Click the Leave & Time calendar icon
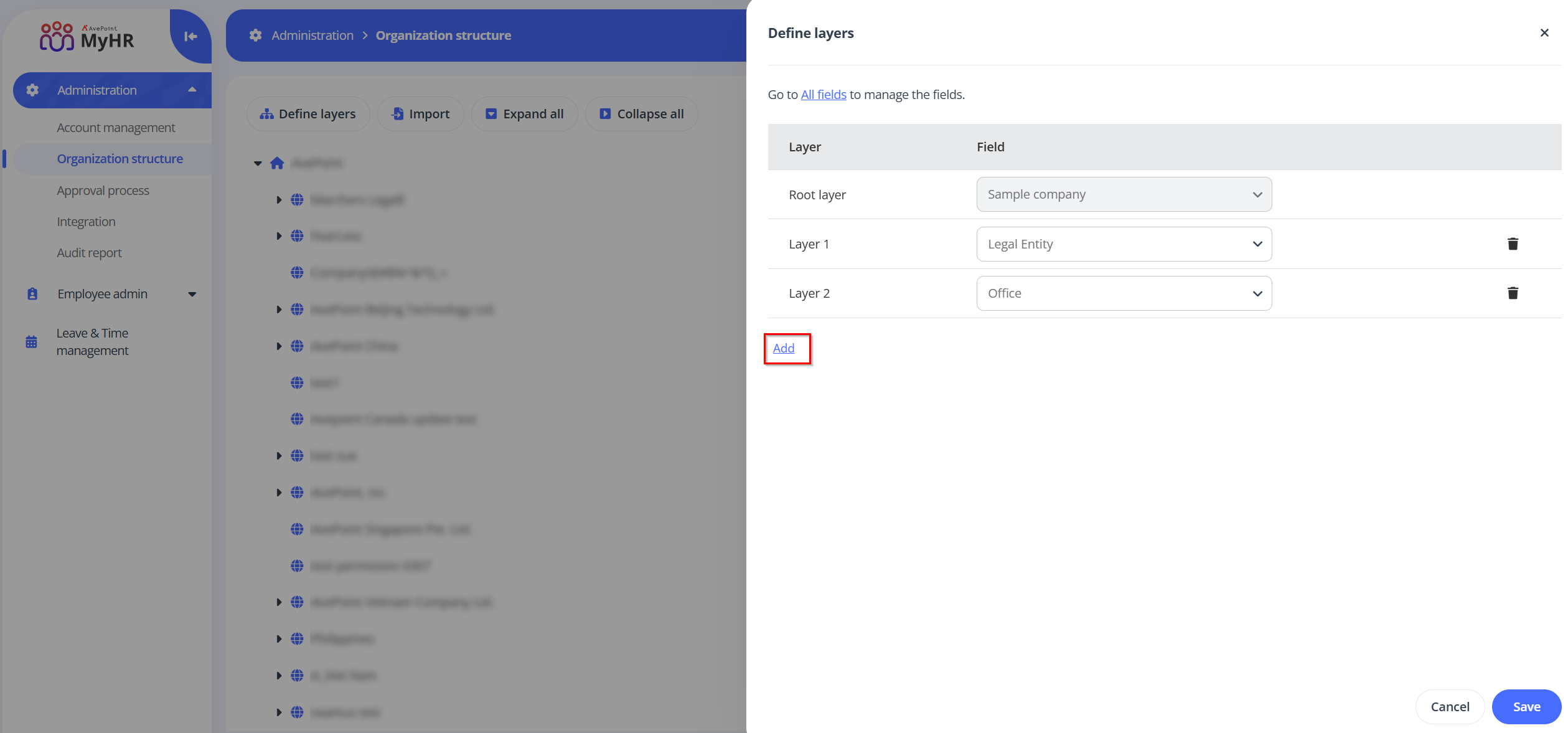Screen dimensions: 1568x733 coord(32,342)
